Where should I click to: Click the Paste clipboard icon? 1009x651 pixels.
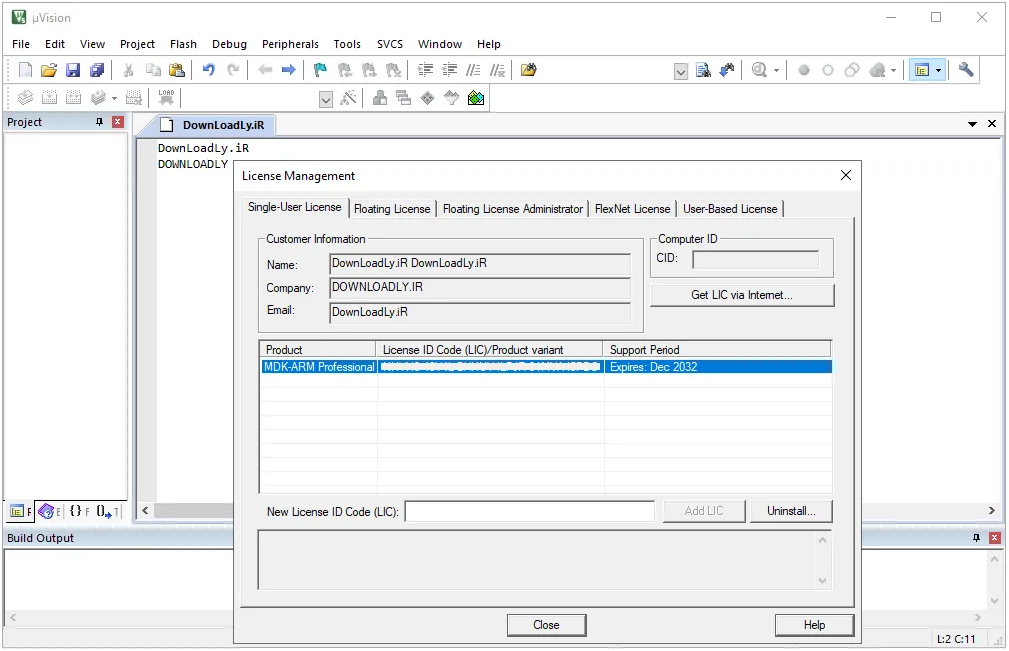pyautogui.click(x=177, y=70)
